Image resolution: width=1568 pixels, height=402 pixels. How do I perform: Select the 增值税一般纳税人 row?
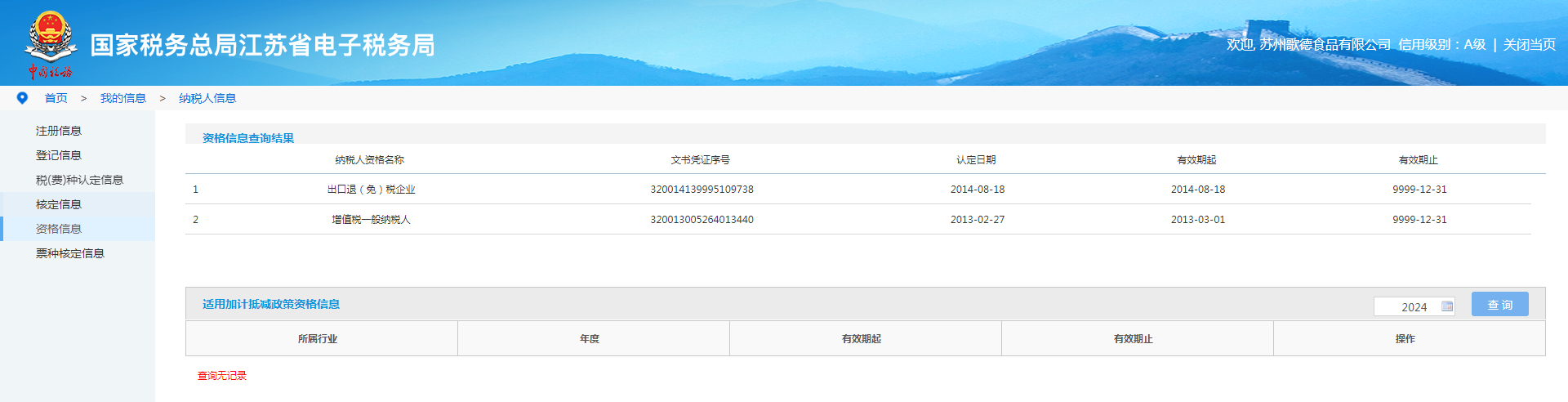(x=372, y=220)
